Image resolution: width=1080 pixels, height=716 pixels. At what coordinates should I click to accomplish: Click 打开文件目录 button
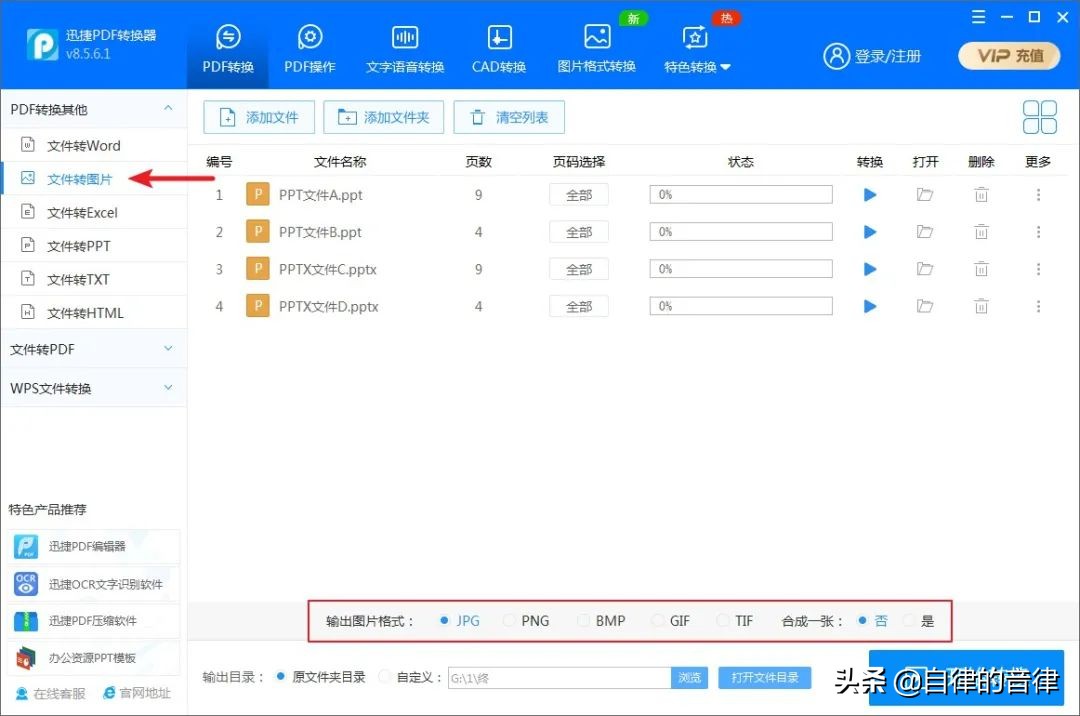coord(765,677)
